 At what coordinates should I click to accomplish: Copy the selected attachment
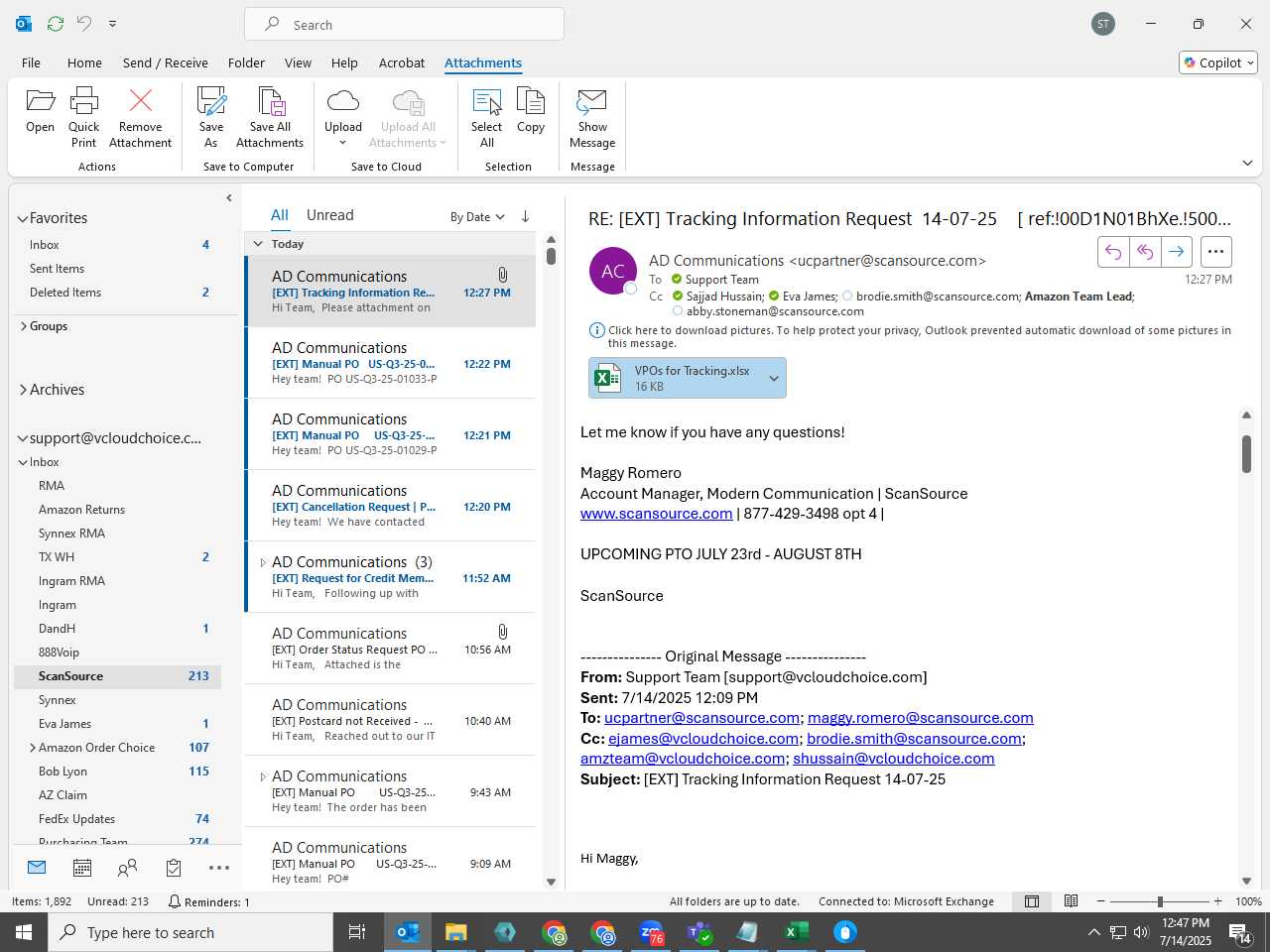(531, 109)
